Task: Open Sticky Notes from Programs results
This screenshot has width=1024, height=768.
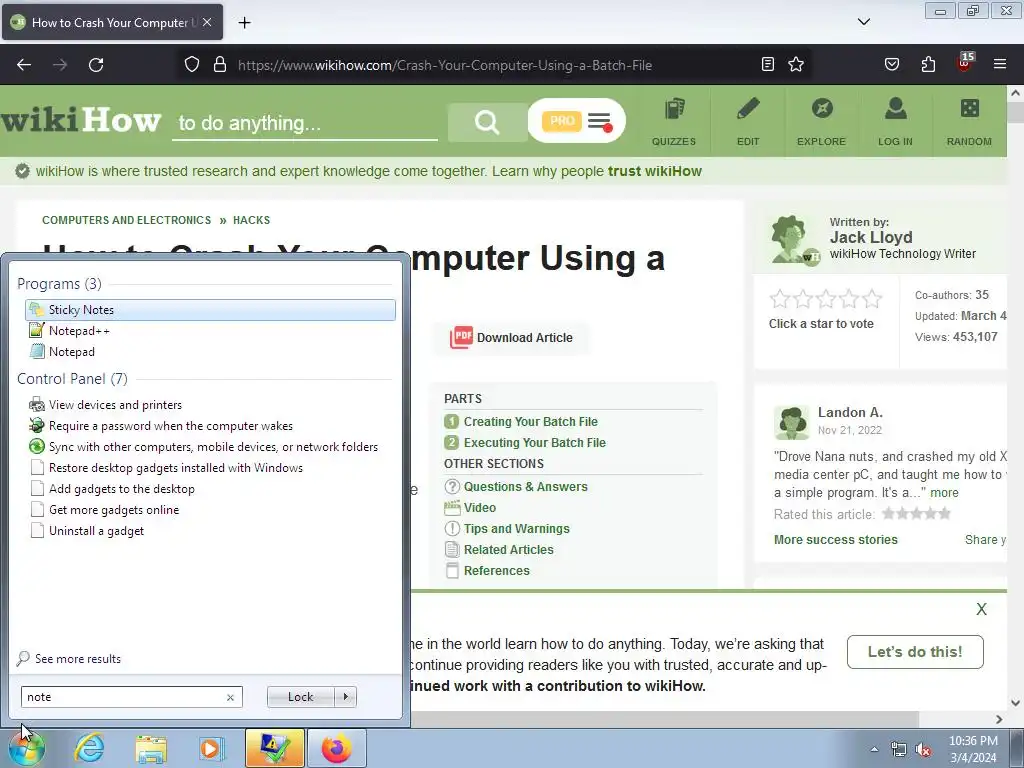Action: [x=210, y=310]
